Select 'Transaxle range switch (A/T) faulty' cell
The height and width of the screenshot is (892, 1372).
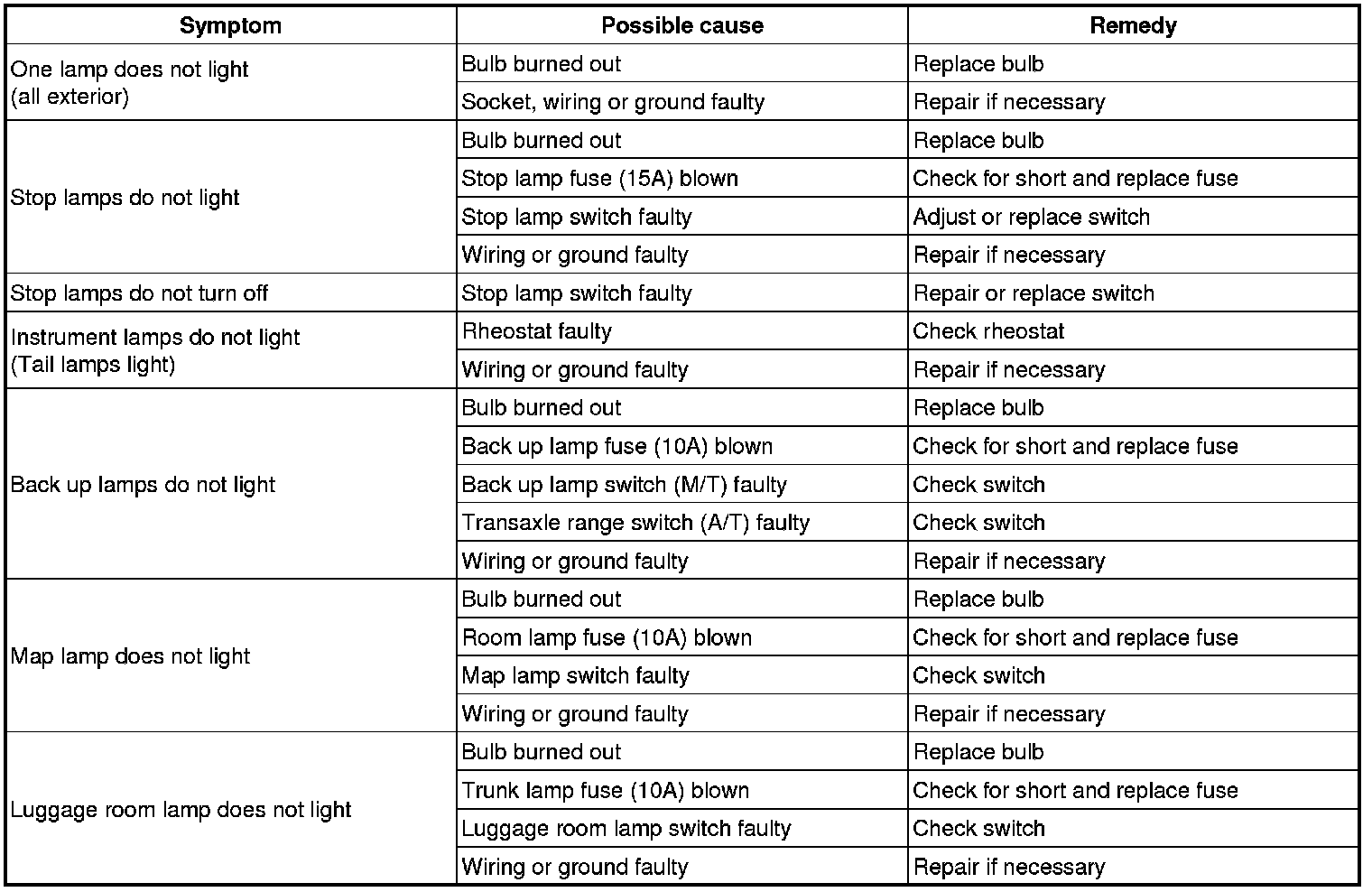(635, 523)
